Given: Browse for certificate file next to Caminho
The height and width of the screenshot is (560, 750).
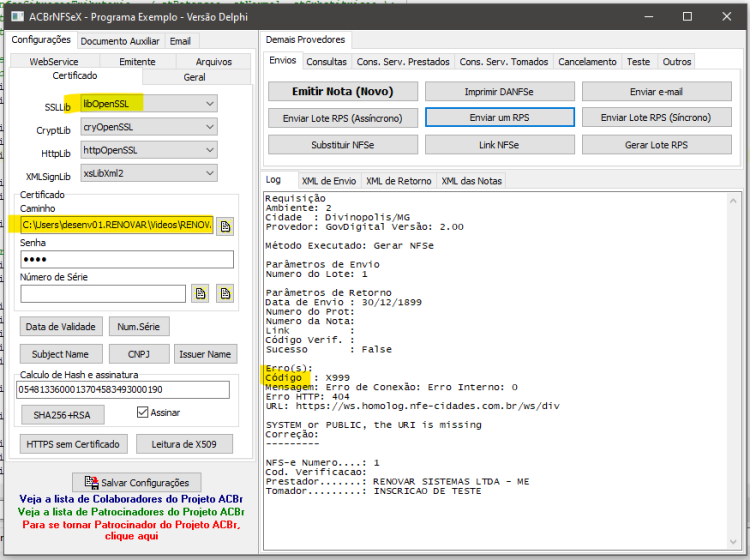Looking at the screenshot, I should (225, 226).
